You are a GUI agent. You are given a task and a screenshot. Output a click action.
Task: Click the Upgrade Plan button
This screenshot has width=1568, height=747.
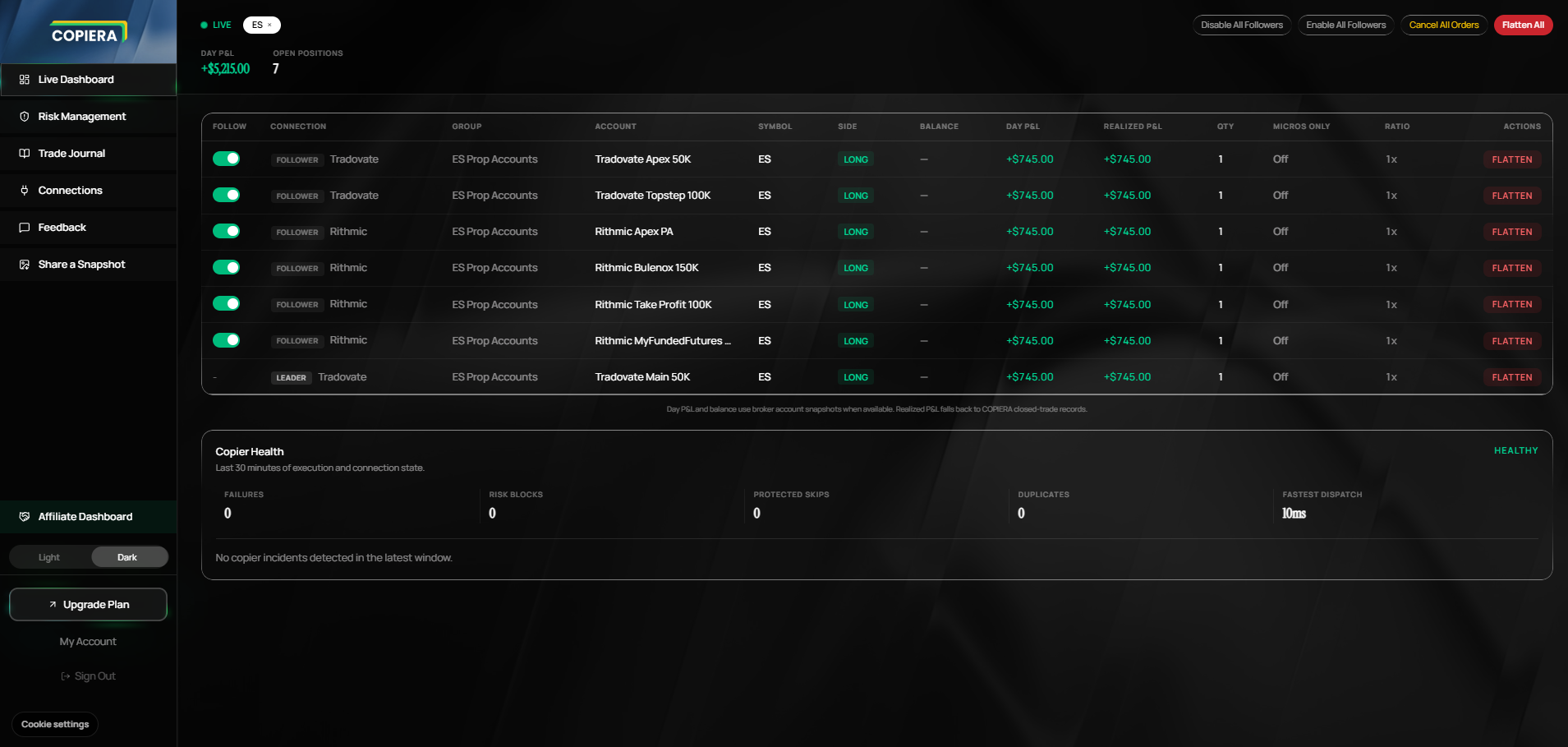coord(88,605)
